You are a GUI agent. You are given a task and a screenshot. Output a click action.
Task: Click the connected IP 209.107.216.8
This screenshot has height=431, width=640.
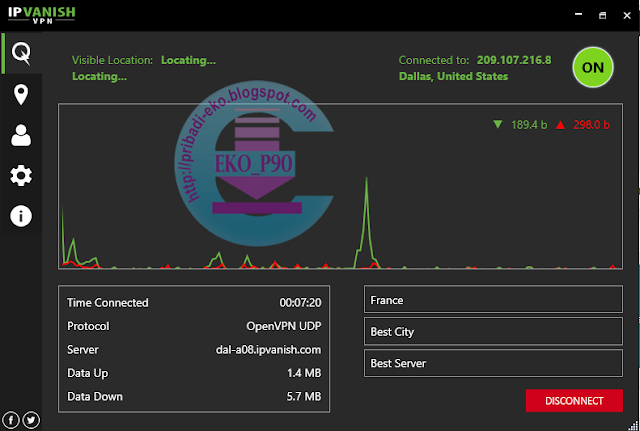pyautogui.click(x=514, y=60)
